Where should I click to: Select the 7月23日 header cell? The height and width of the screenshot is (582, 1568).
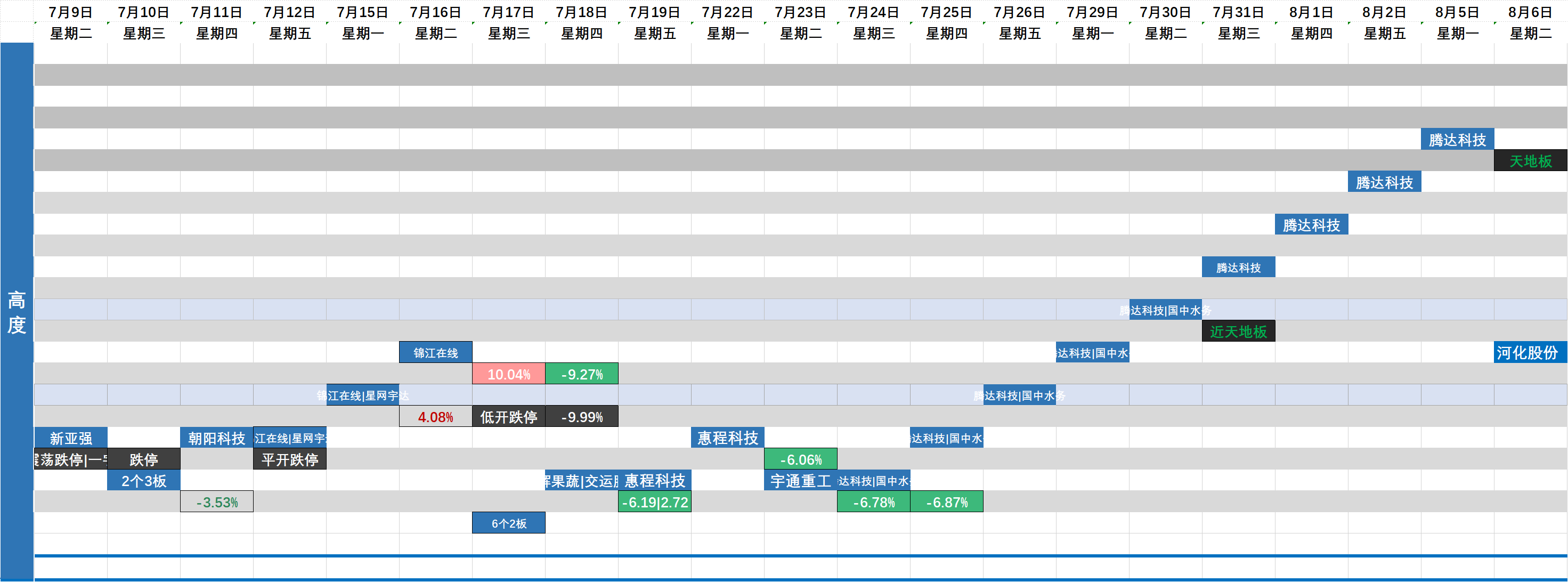pos(801,12)
